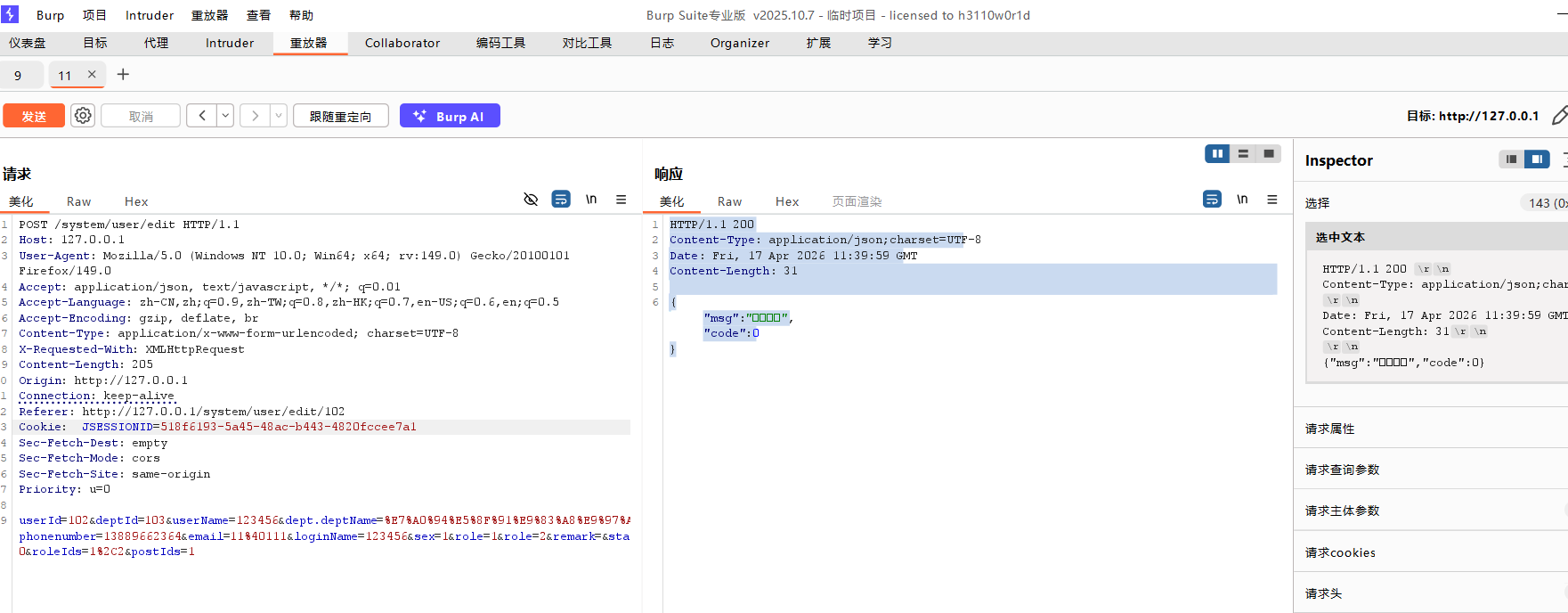This screenshot has width=1568, height=613.
Task: Open request panel hamburger menu
Action: (622, 200)
